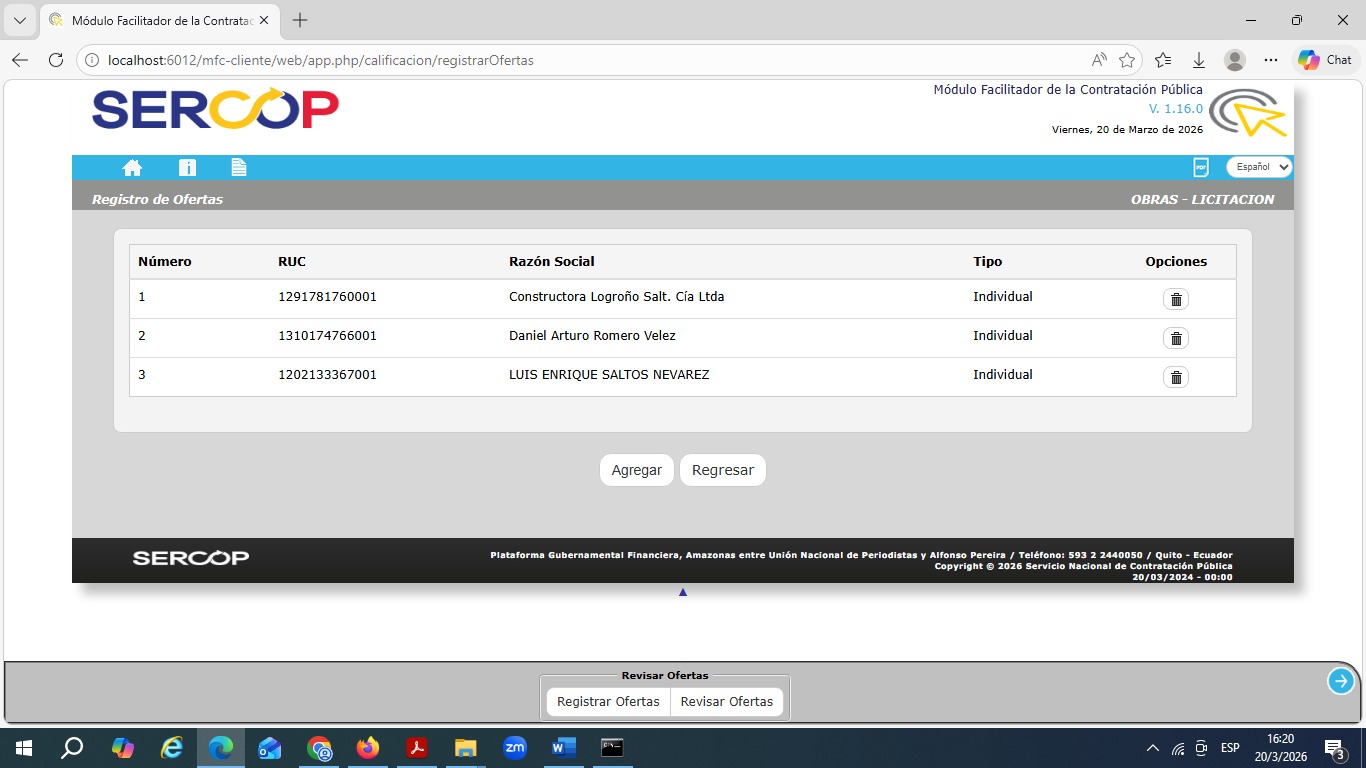The image size is (1366, 768).
Task: Open the information icon in navbar
Action: 187,167
